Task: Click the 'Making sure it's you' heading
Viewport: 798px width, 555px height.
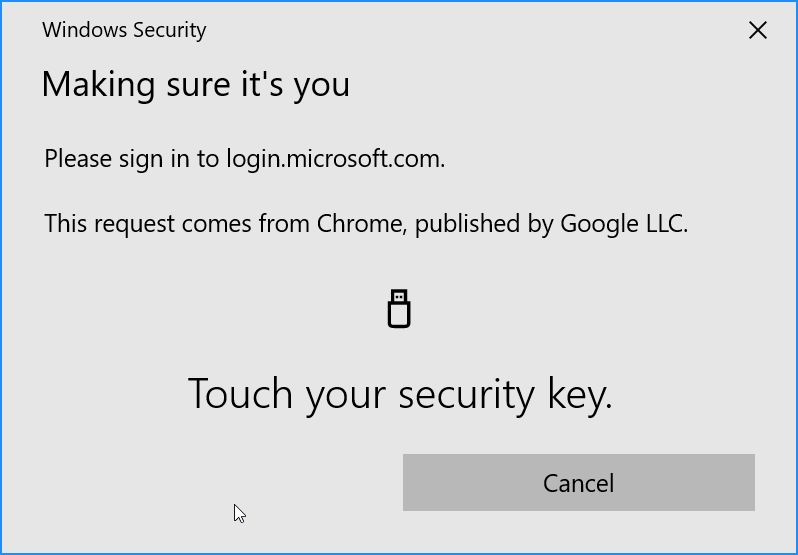Action: click(x=196, y=84)
